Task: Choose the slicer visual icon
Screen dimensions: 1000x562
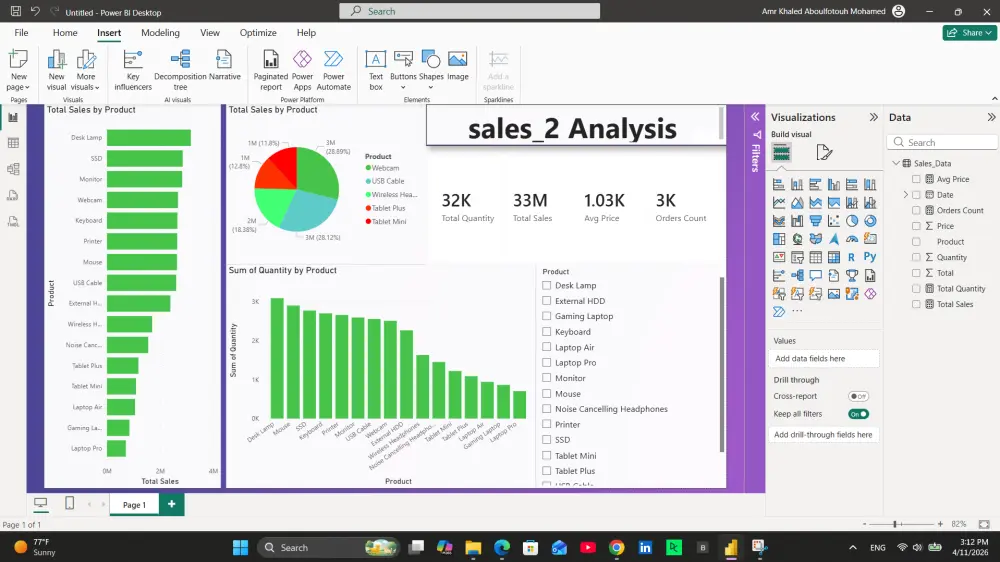Action: tap(797, 257)
